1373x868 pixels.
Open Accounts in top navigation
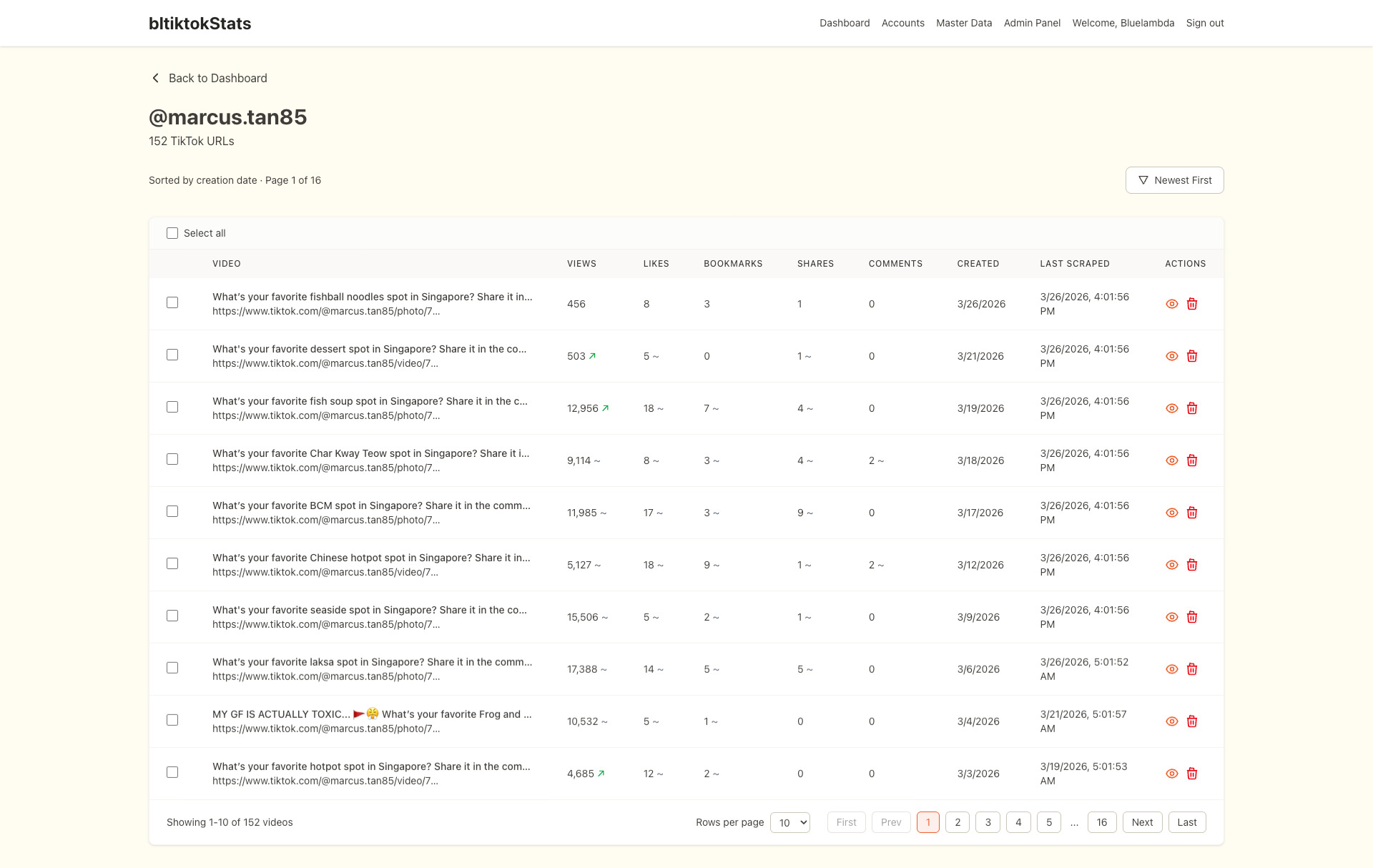902,23
